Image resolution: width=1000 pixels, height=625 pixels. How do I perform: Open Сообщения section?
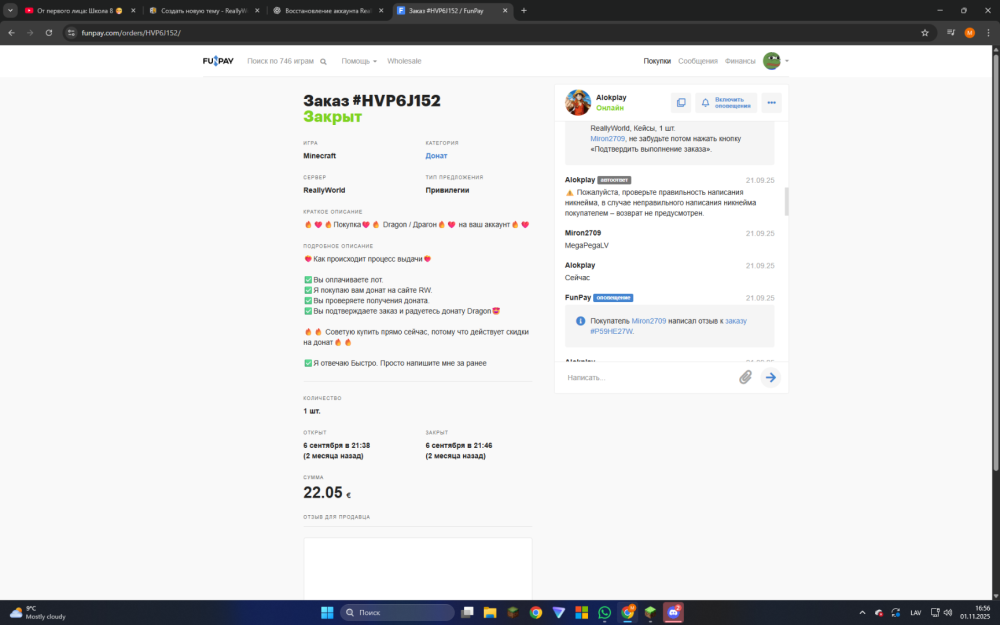pos(698,61)
